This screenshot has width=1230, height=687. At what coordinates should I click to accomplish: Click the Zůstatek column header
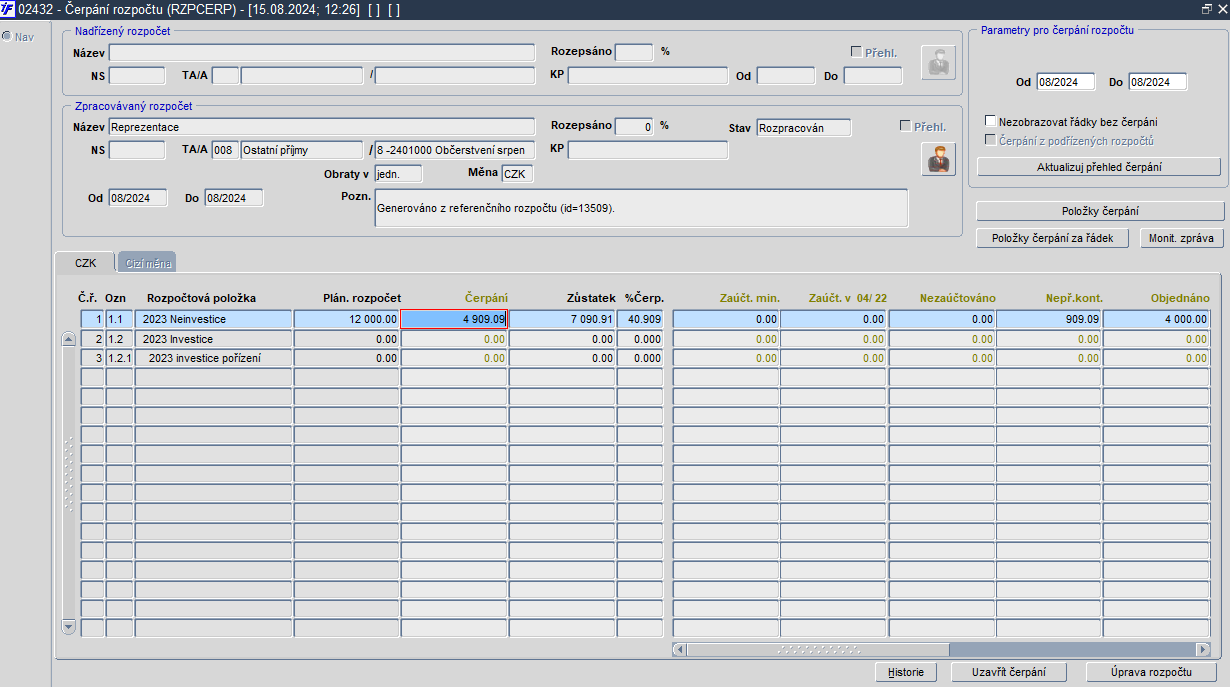[590, 298]
